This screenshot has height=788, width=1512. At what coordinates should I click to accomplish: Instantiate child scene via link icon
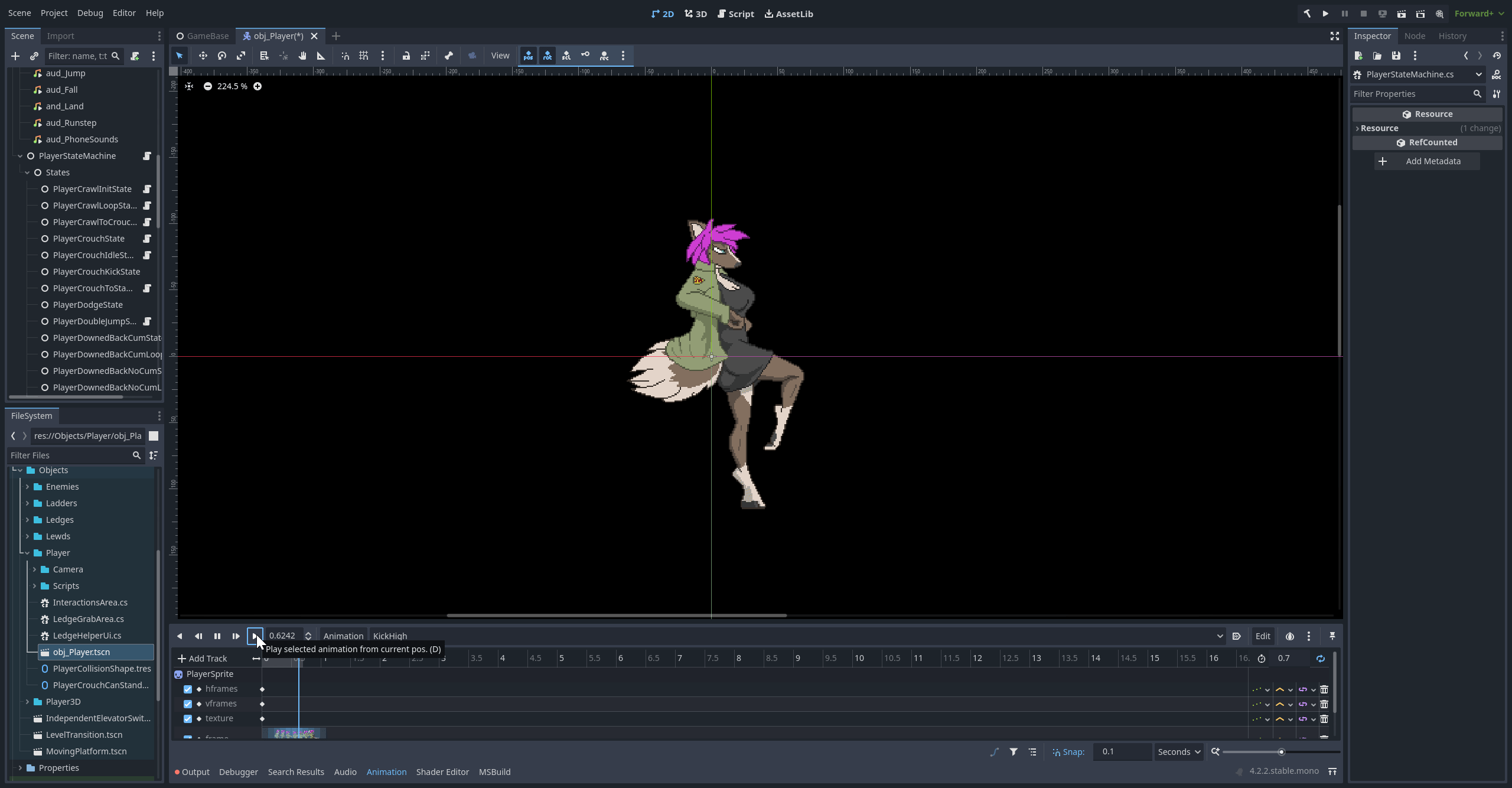tap(34, 56)
